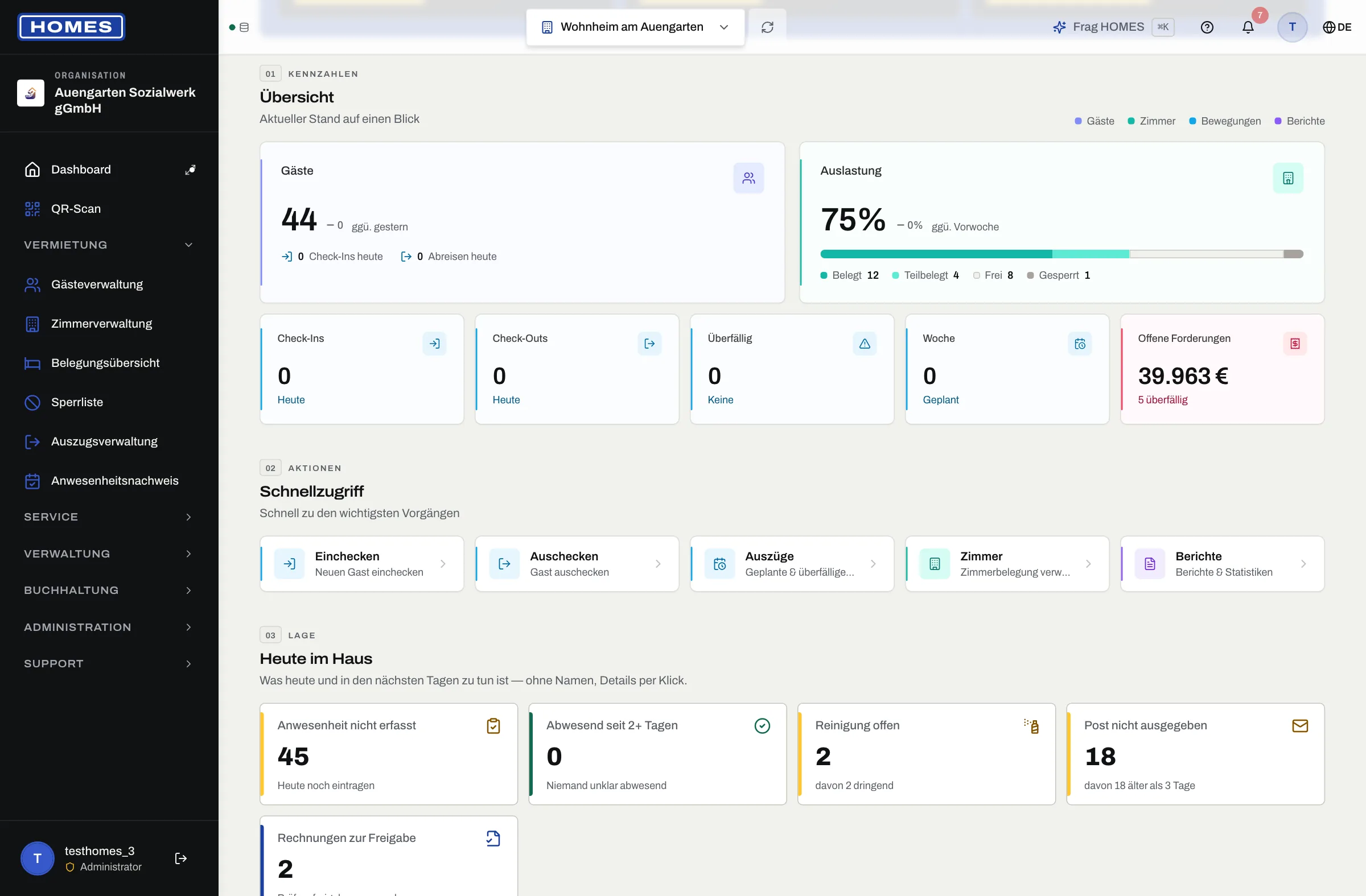Click the HOMES logo
This screenshot has height=896, width=1366.
click(71, 27)
